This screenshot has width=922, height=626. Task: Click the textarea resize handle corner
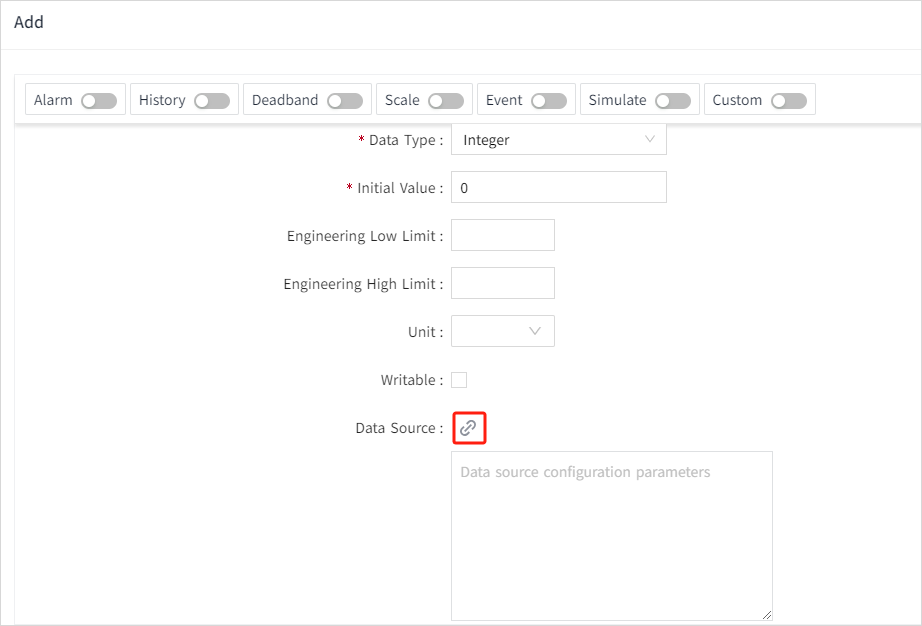(x=767, y=615)
